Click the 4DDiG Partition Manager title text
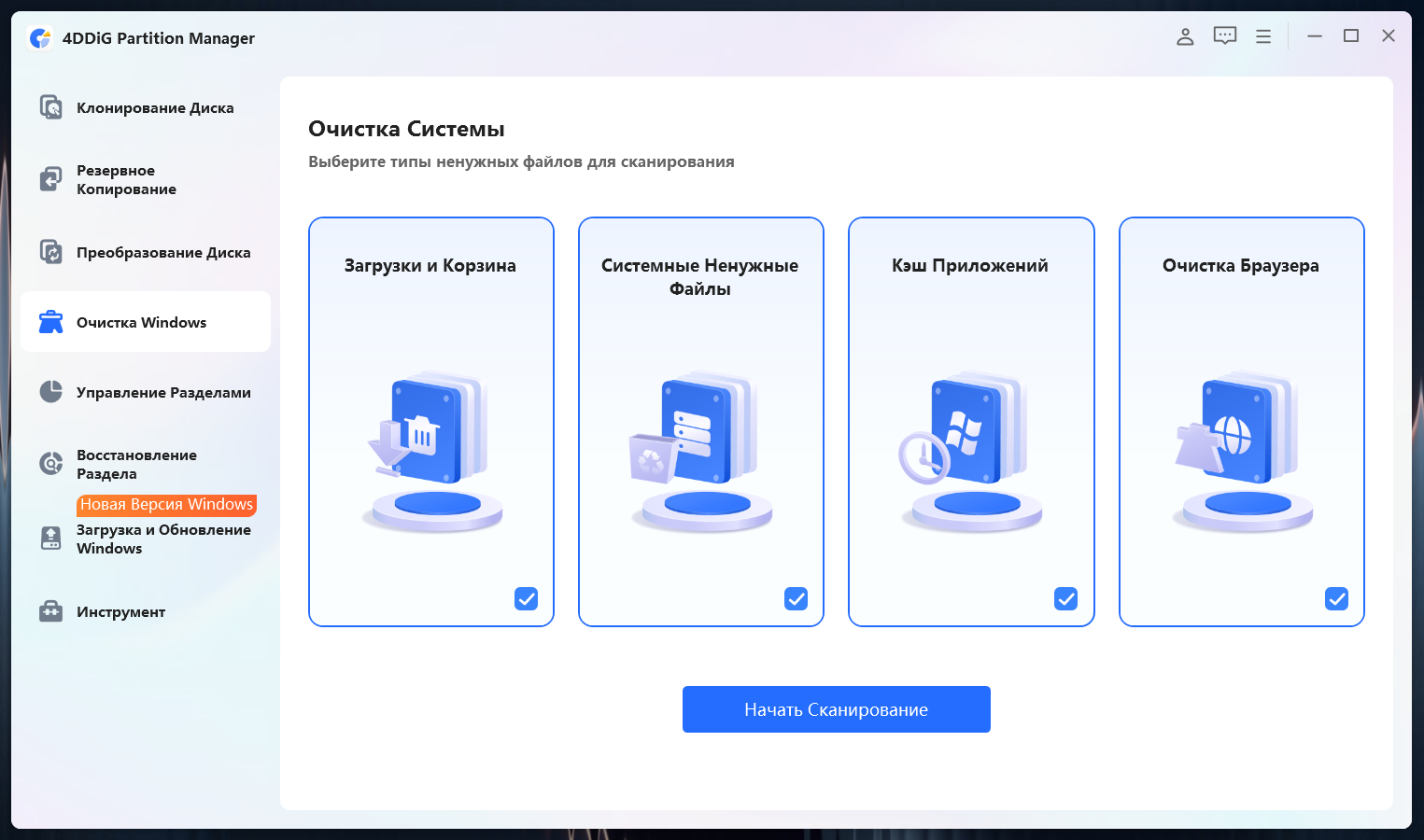 click(x=159, y=38)
